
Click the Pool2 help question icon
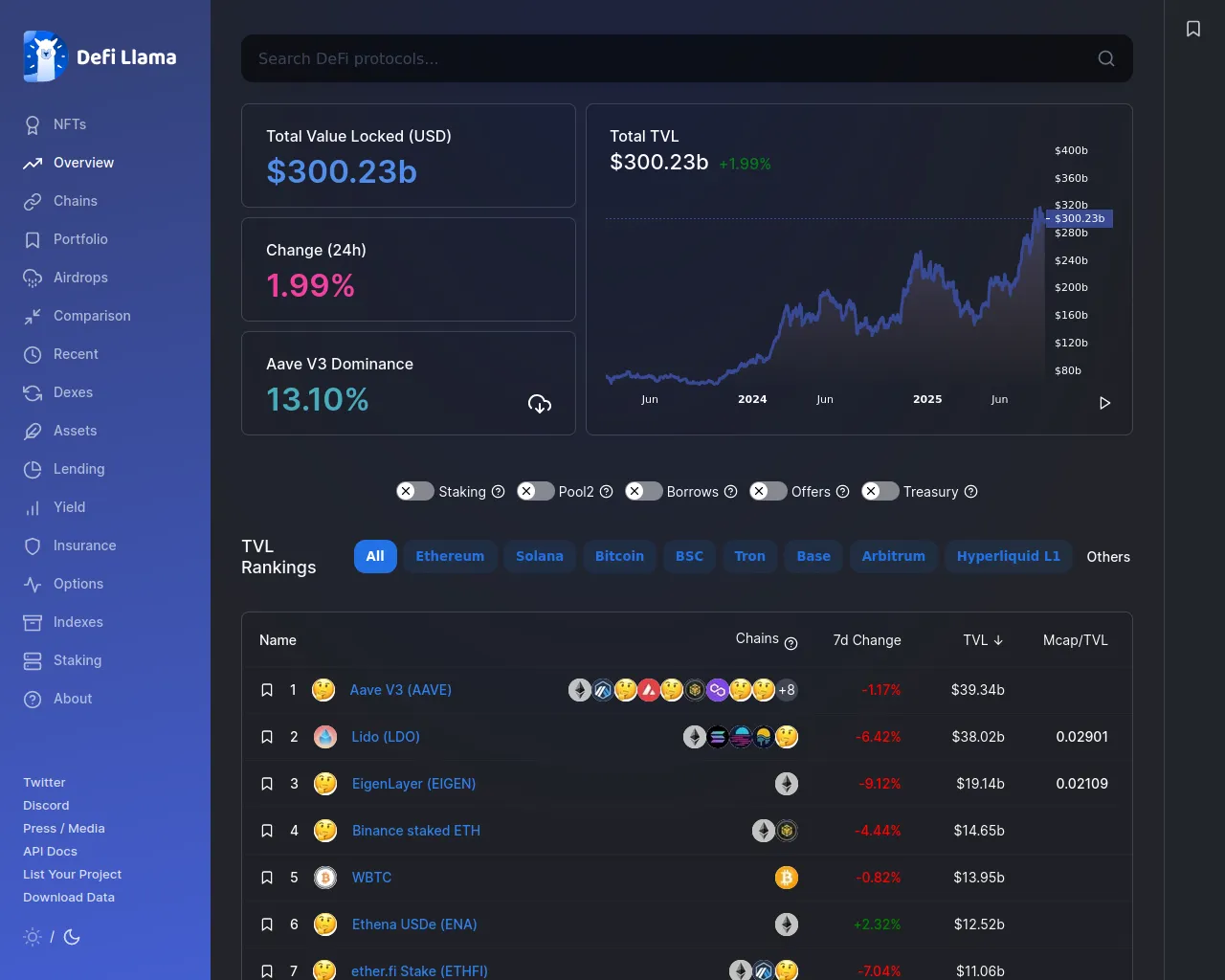606,492
